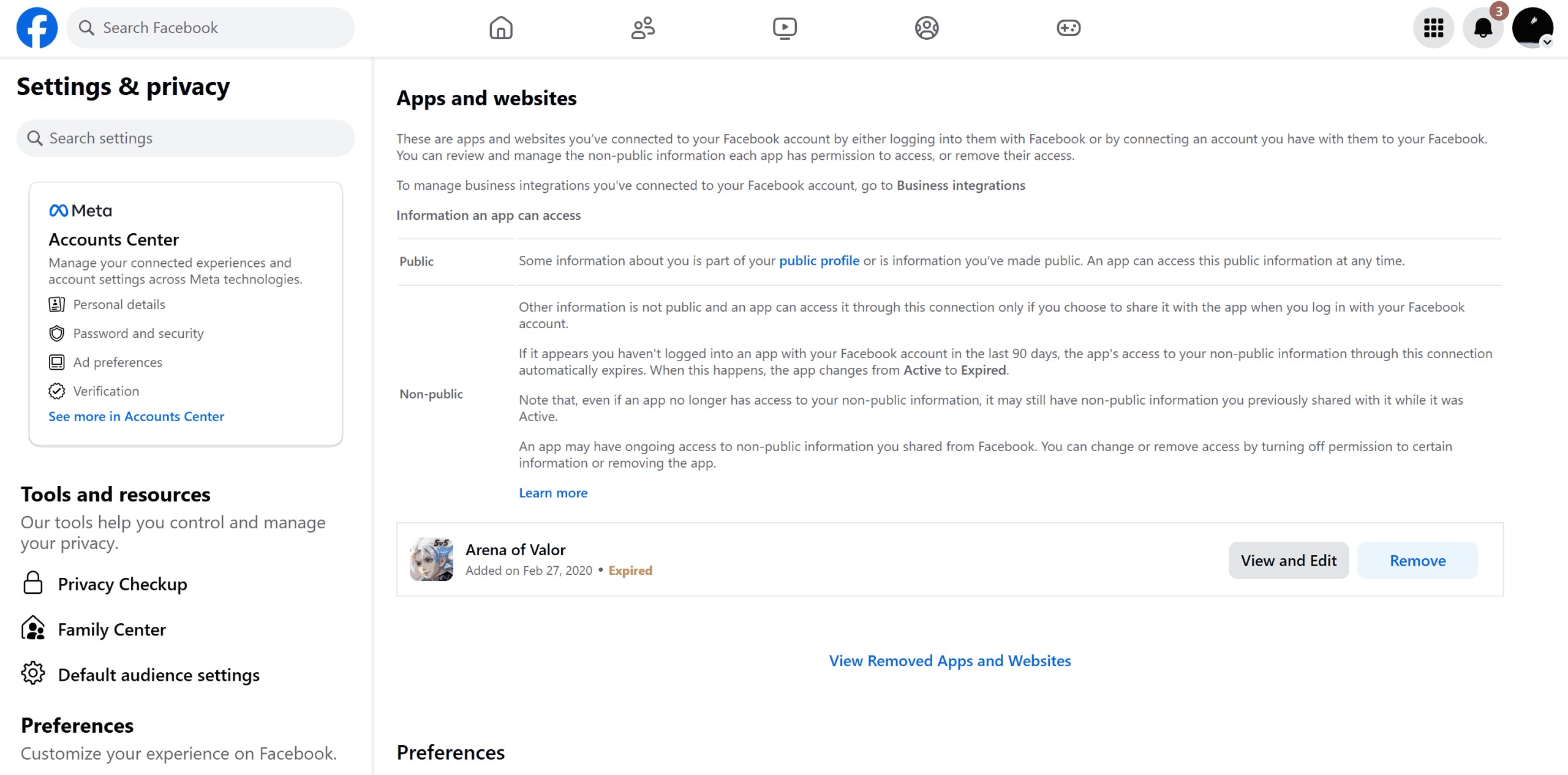
Task: Open See more in Accounts Center link
Action: [x=136, y=416]
